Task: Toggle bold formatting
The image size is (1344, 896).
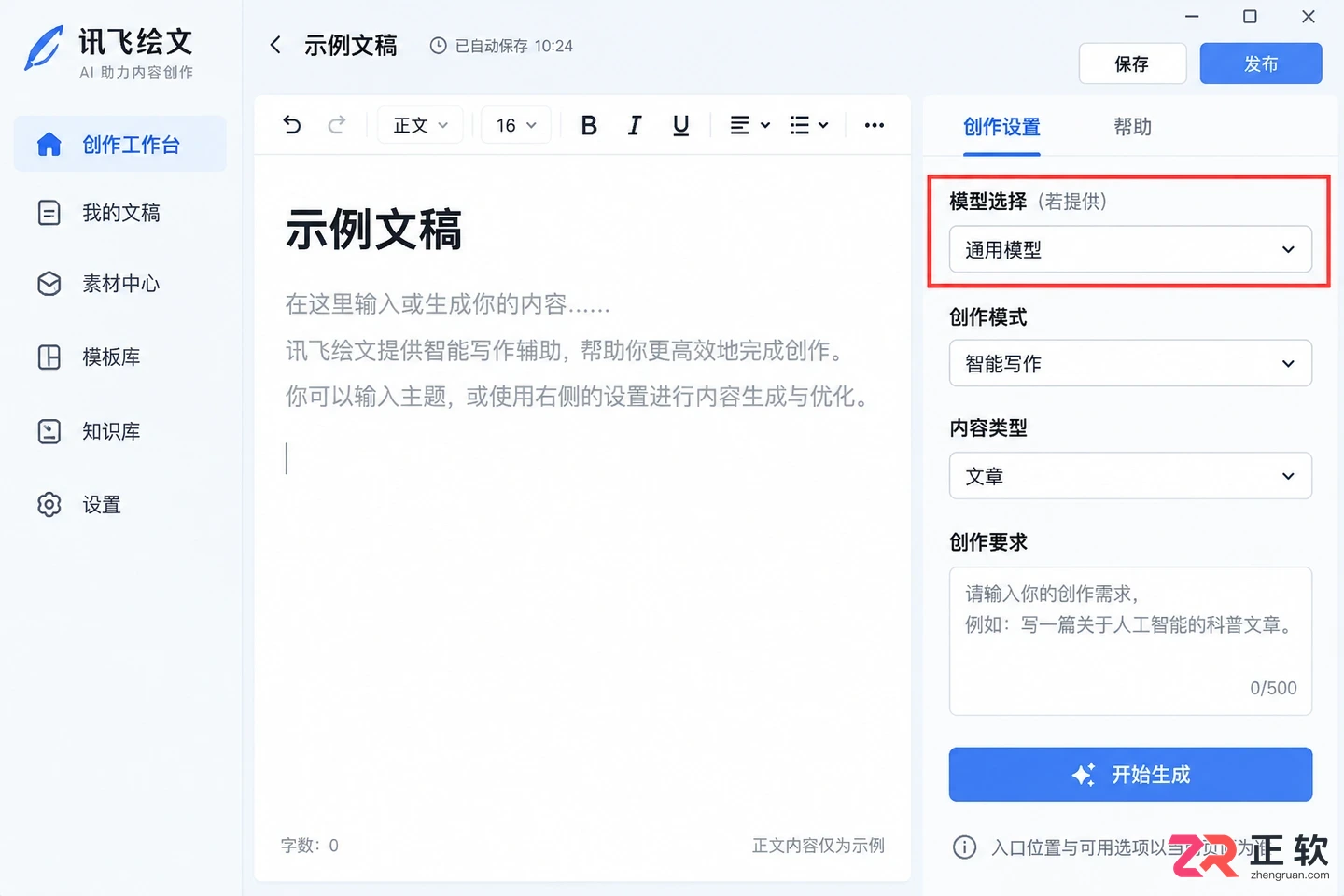Action: click(589, 125)
